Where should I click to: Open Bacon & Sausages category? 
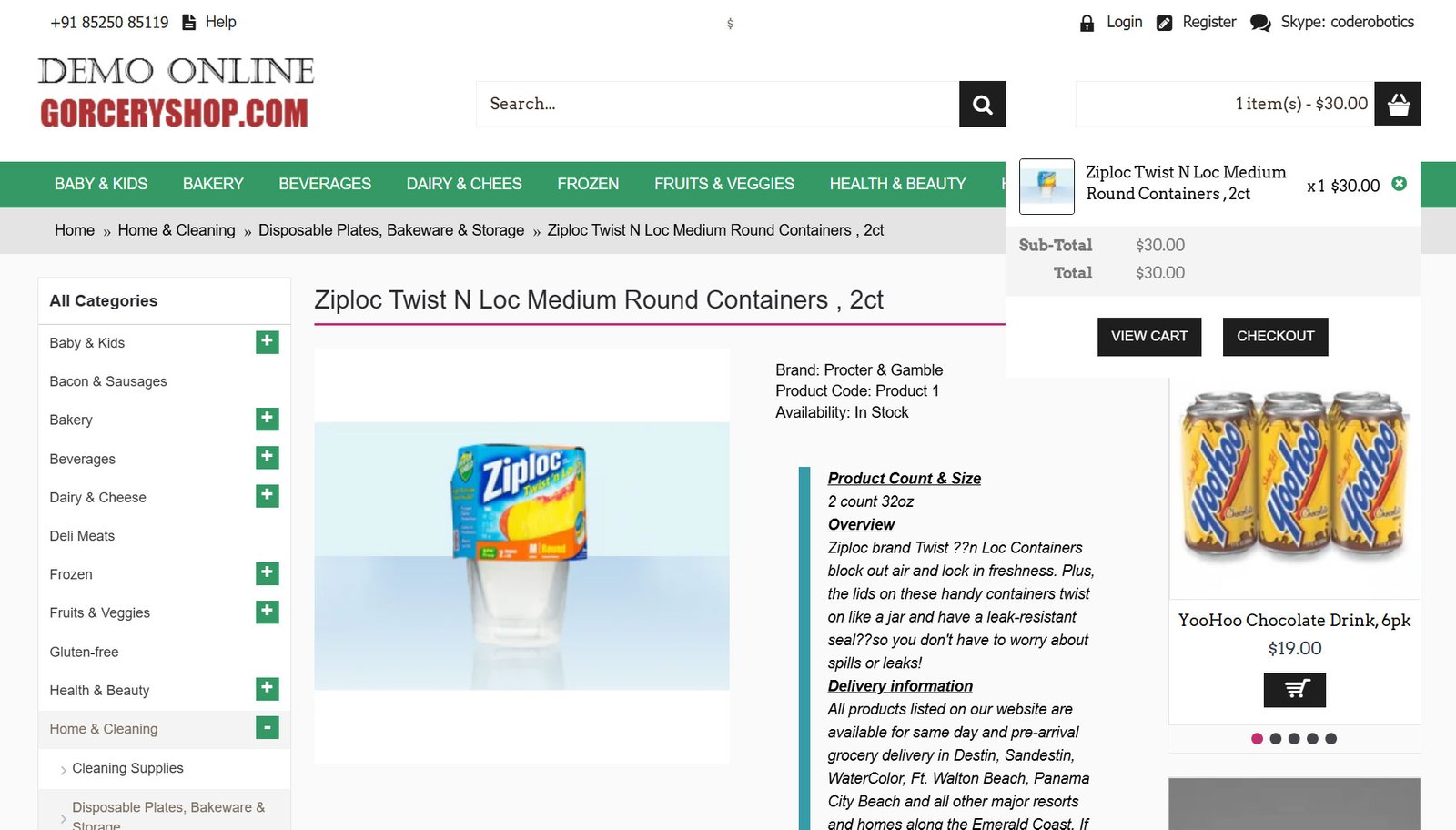[x=108, y=381]
